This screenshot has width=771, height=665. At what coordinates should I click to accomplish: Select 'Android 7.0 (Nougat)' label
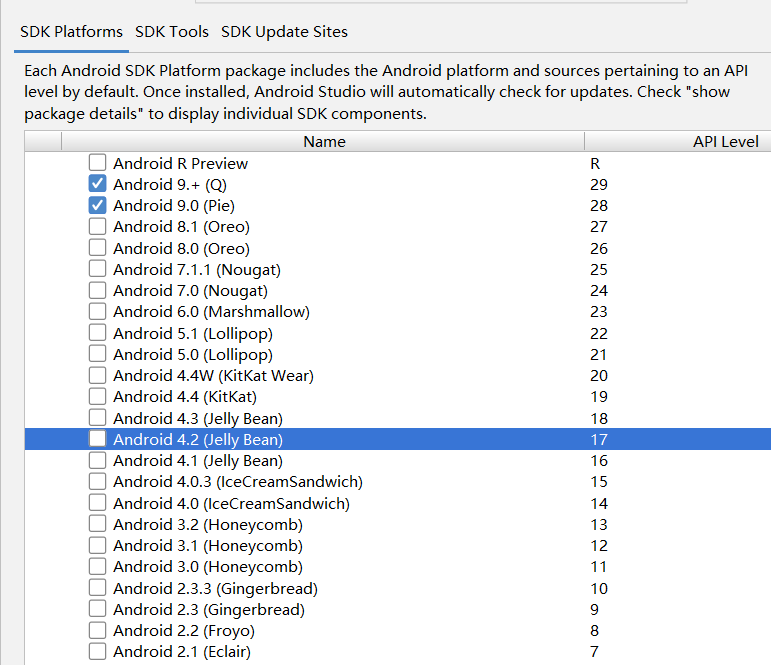[x=191, y=291]
